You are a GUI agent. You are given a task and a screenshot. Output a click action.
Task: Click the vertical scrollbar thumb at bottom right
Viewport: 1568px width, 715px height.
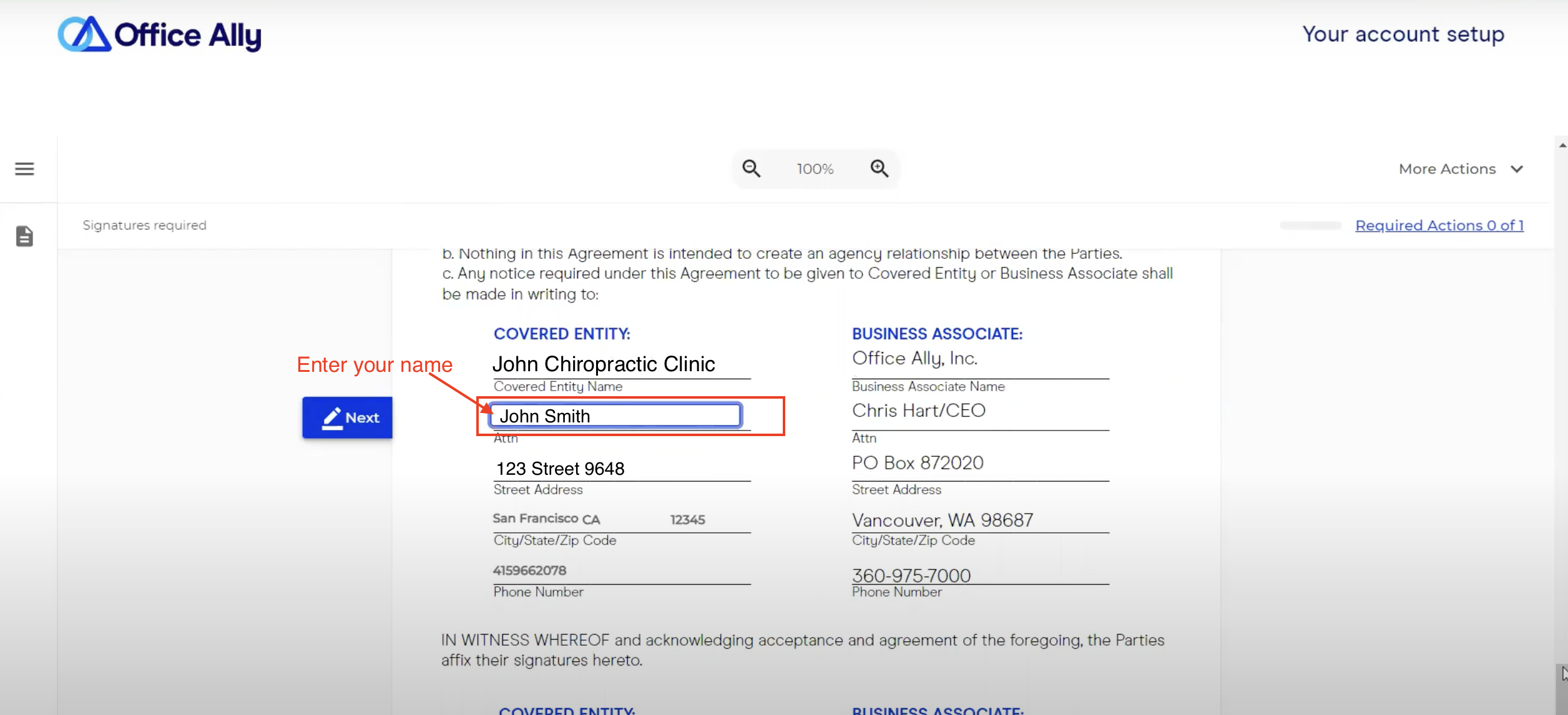click(1562, 689)
